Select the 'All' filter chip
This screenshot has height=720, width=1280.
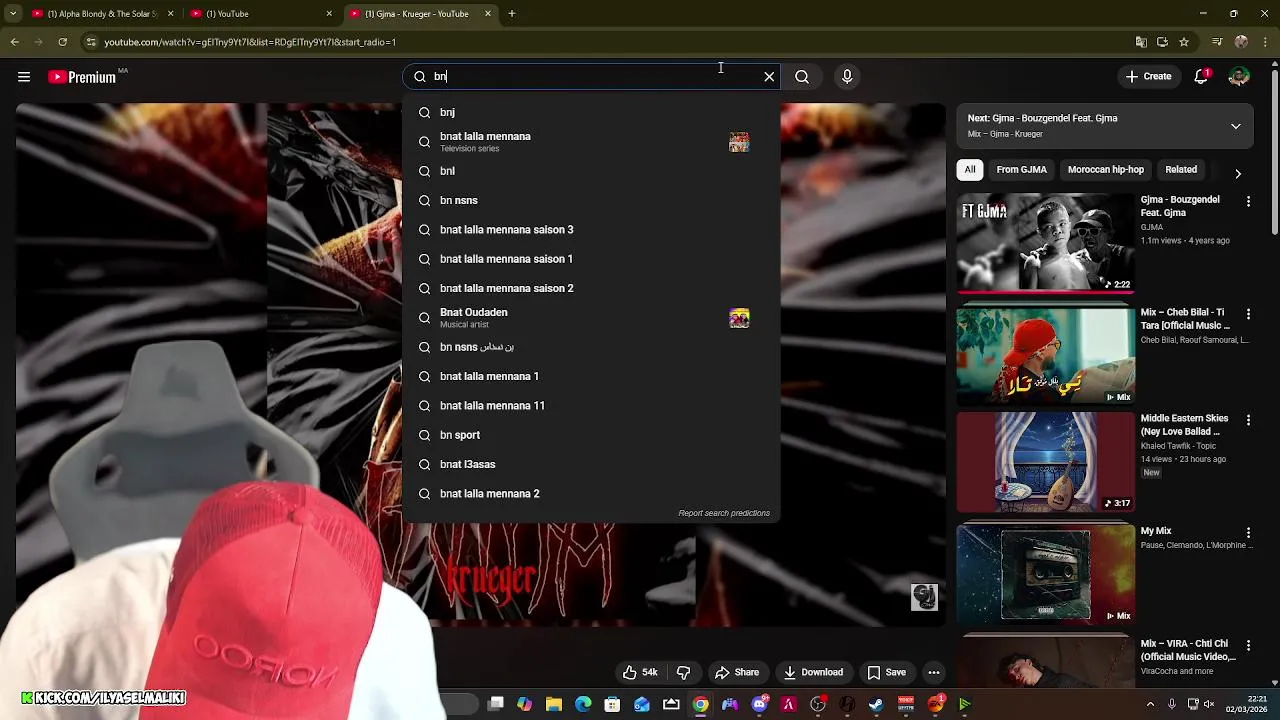click(969, 170)
